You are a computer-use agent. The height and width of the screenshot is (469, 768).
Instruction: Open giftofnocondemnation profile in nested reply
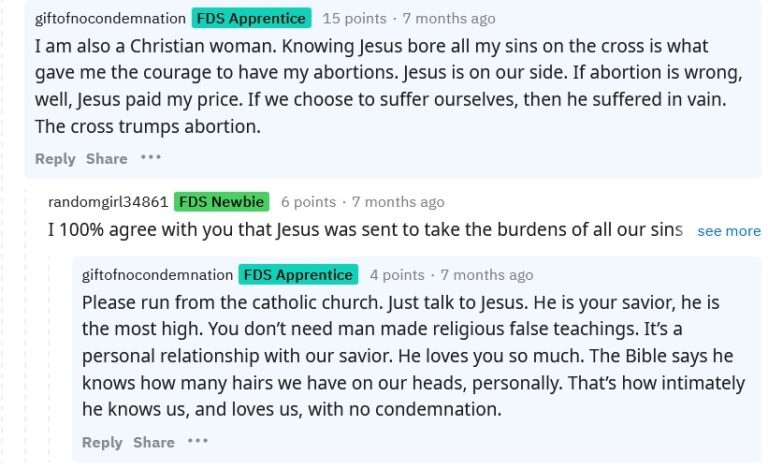(x=156, y=275)
